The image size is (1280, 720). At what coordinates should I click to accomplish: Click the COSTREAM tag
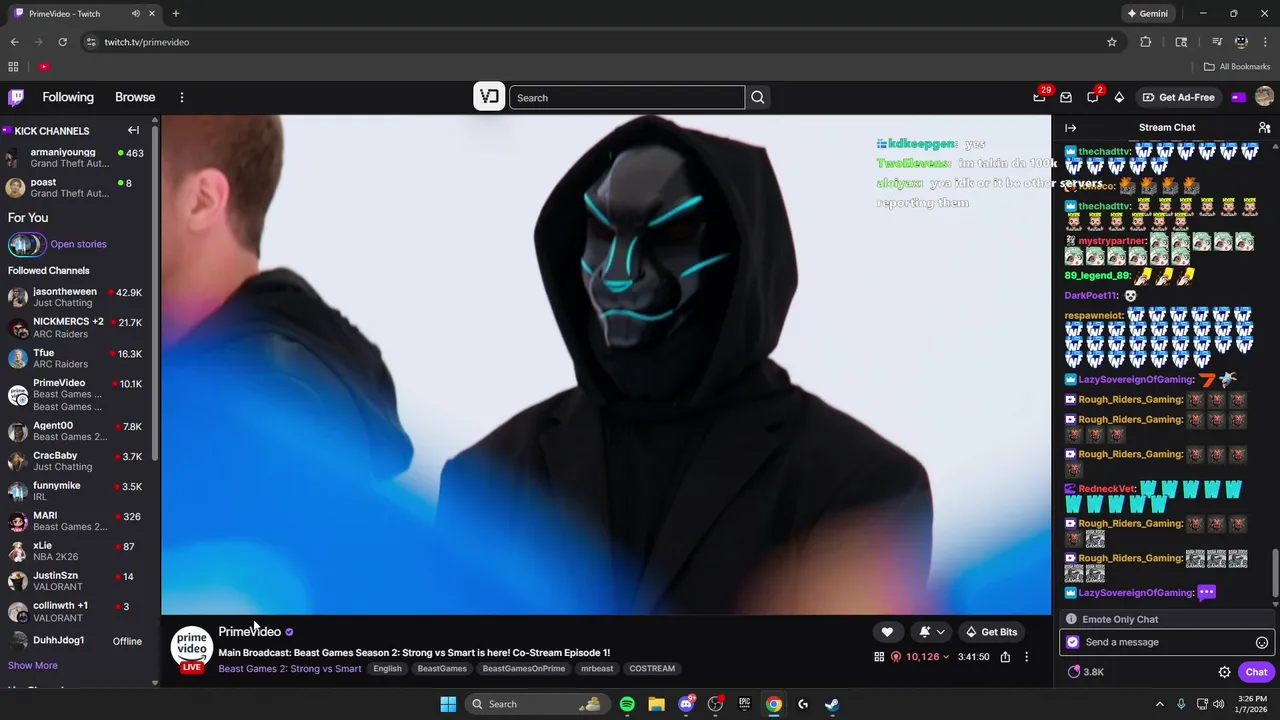[x=652, y=669]
